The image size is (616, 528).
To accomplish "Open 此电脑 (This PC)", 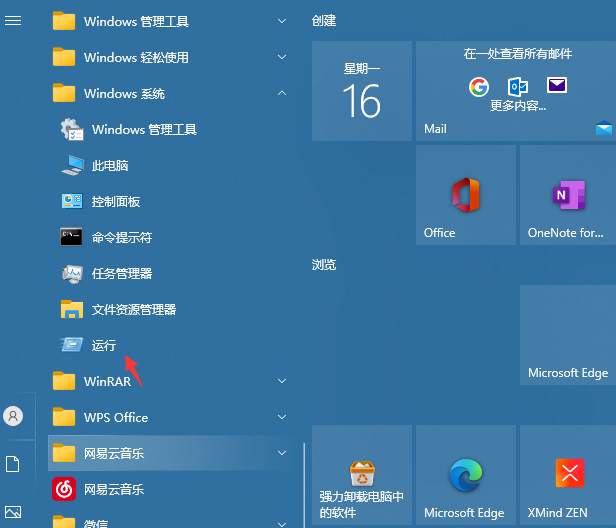I will click(109, 165).
